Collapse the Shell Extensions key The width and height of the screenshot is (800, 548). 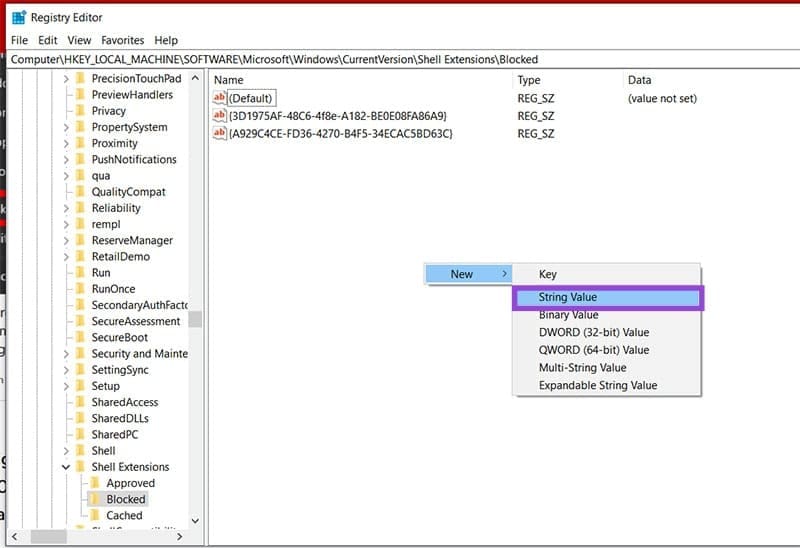[66, 467]
